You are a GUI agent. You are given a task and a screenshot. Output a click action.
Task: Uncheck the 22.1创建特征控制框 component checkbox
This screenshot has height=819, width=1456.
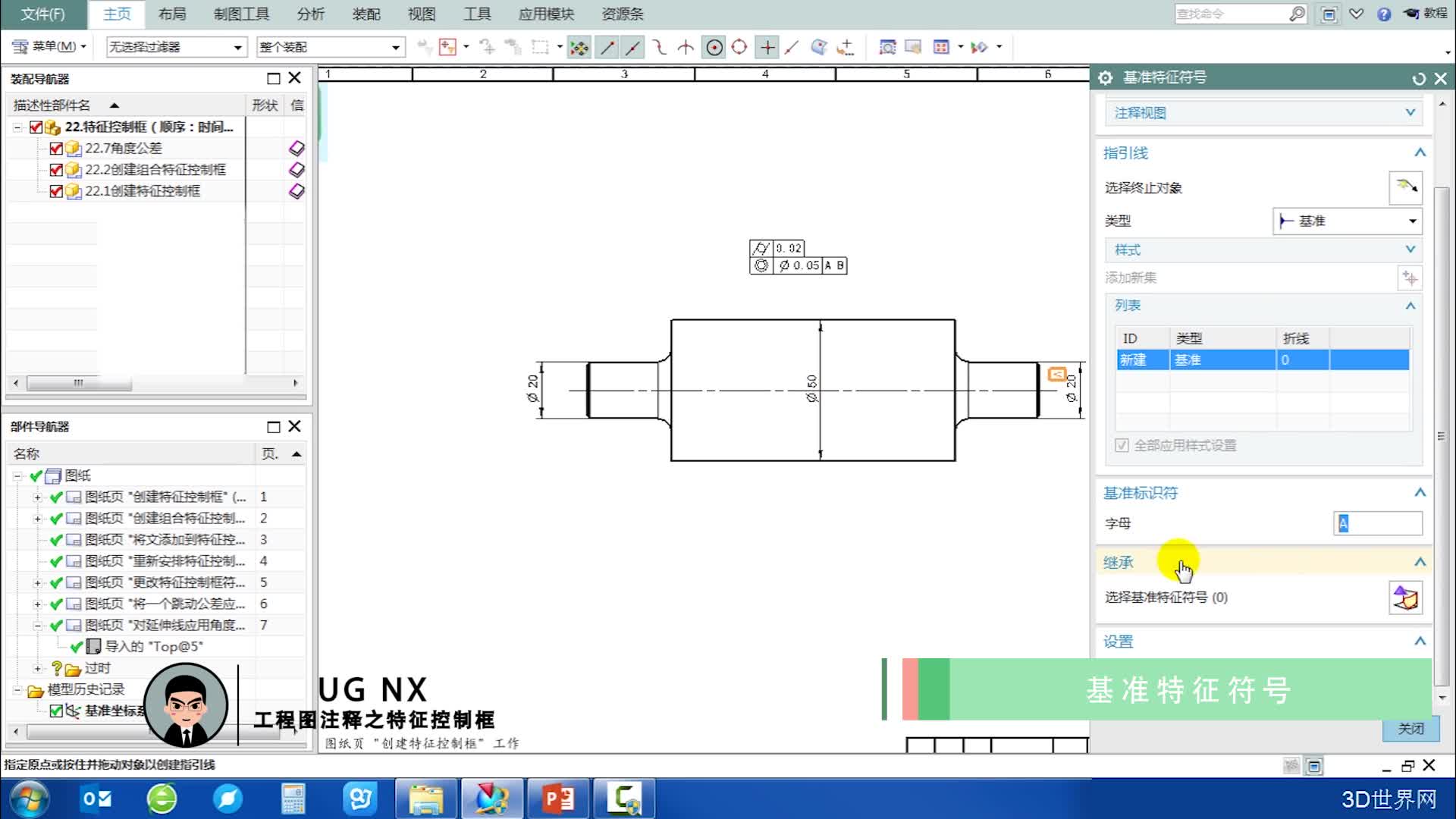tap(56, 191)
